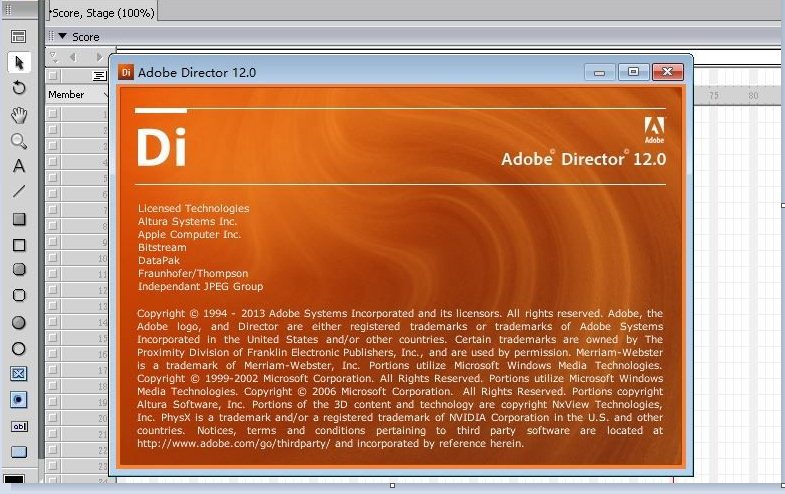Click the sprite label alignment icon above Member

pyautogui.click(x=99, y=76)
